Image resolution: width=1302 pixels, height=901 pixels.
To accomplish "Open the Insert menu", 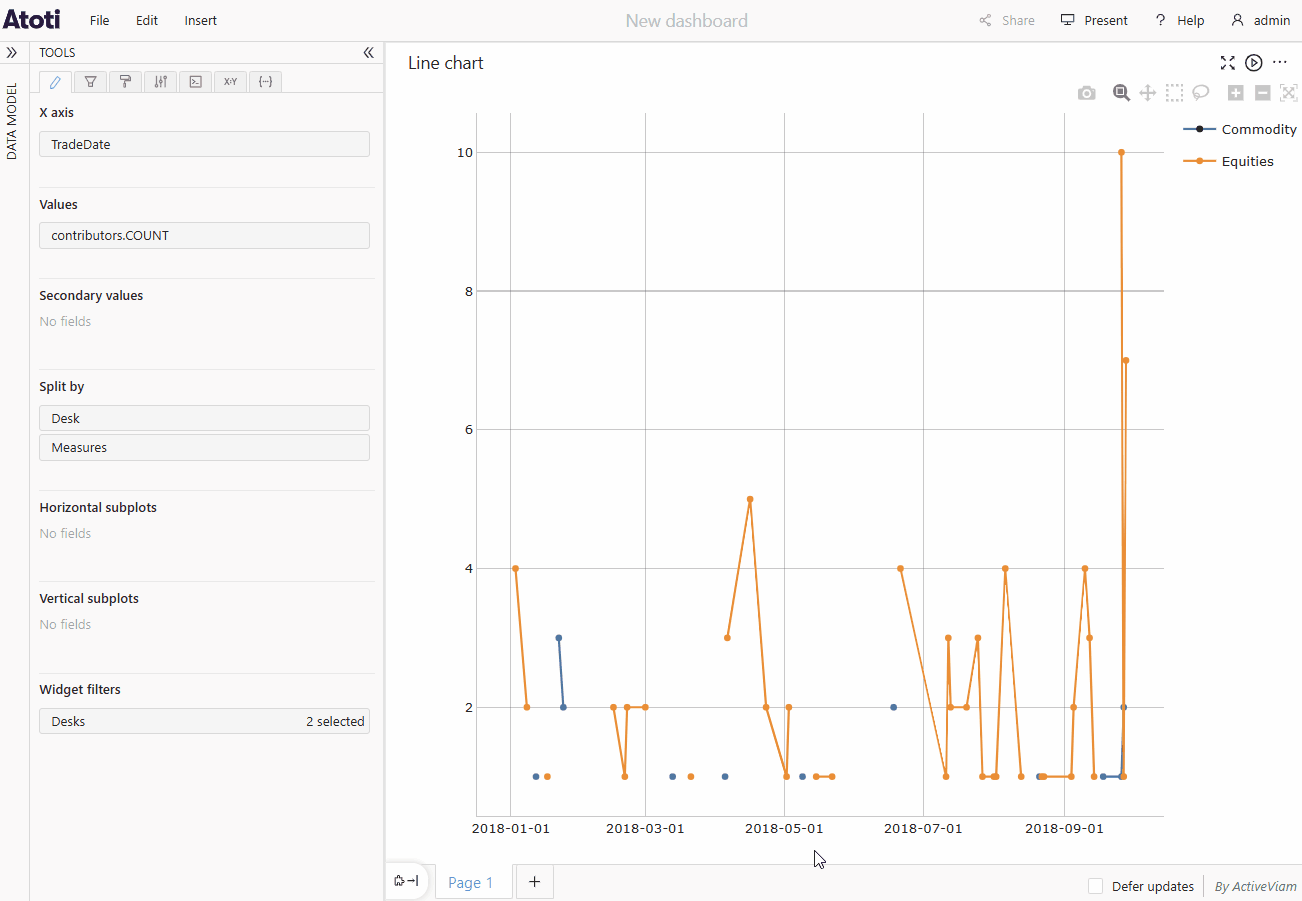I will pos(200,20).
